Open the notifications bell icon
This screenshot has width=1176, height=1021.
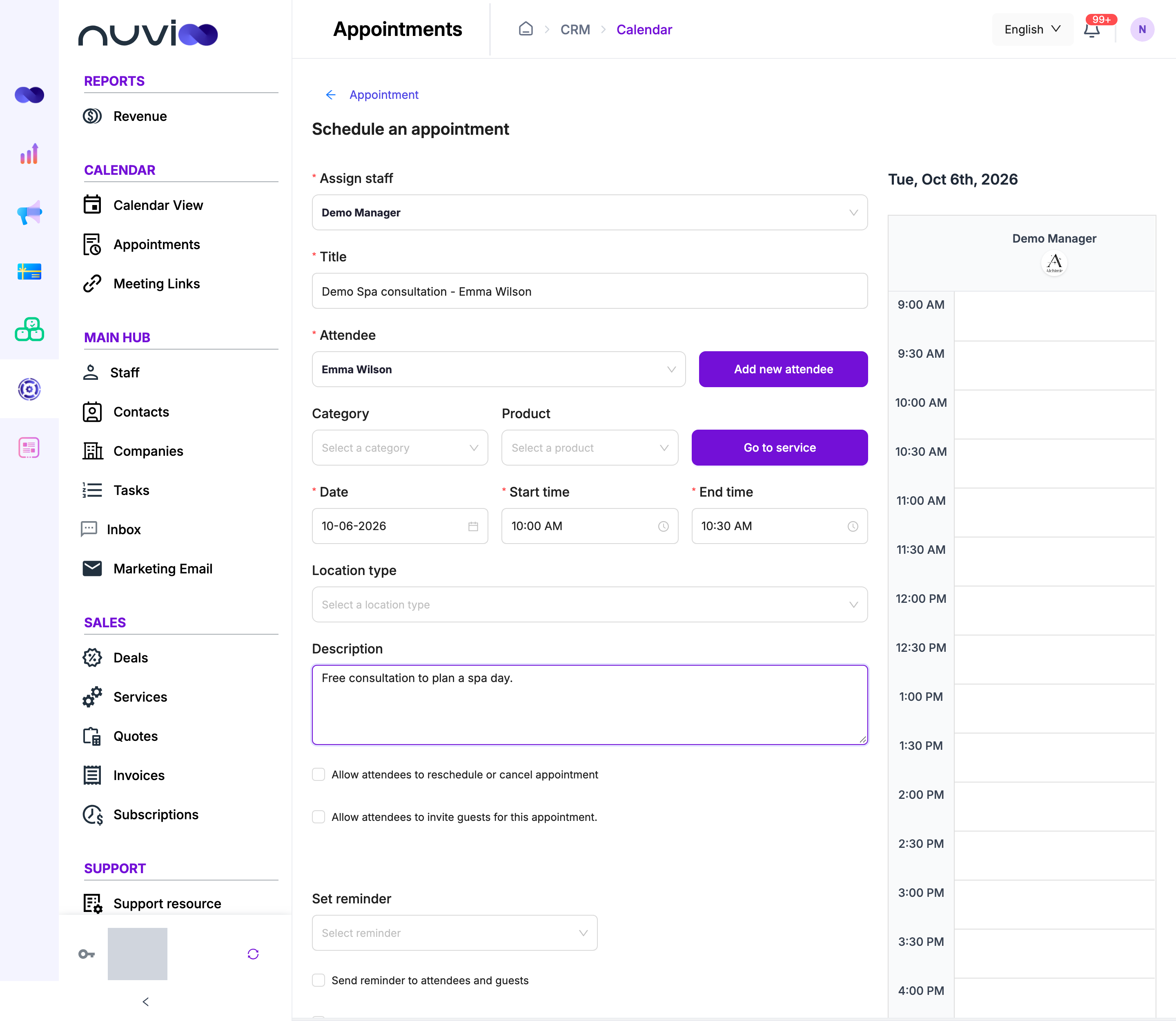coord(1091,30)
